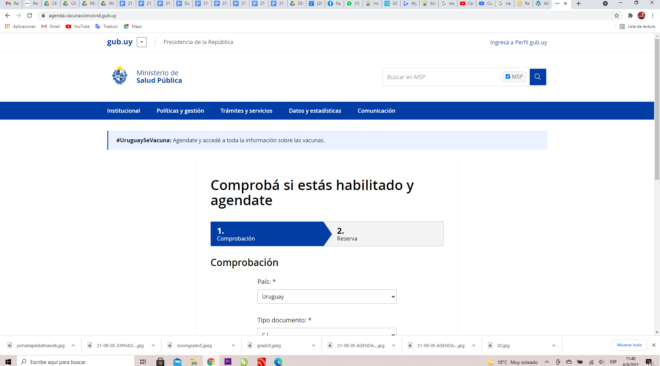Open the Maps bookmark
660x366 pixels.
[x=133, y=27]
